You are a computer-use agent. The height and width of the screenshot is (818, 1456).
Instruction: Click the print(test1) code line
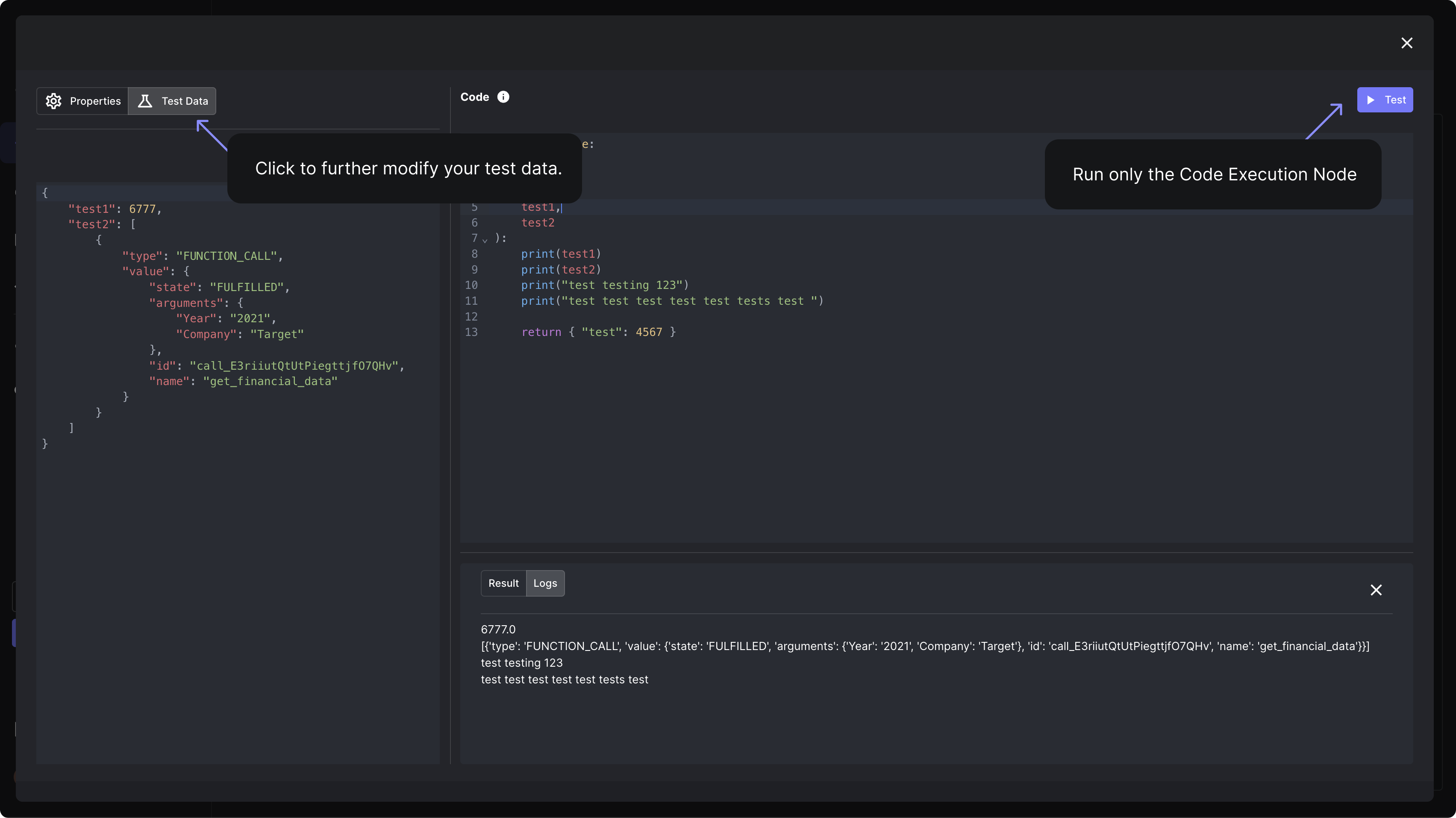point(561,254)
